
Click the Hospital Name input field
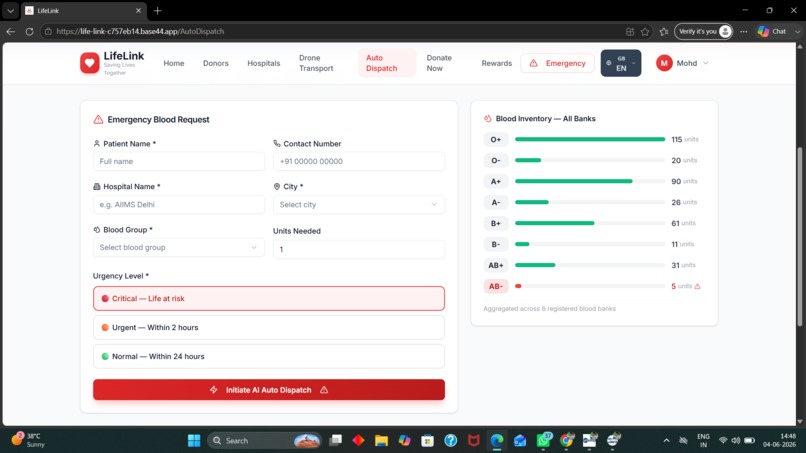click(x=178, y=205)
